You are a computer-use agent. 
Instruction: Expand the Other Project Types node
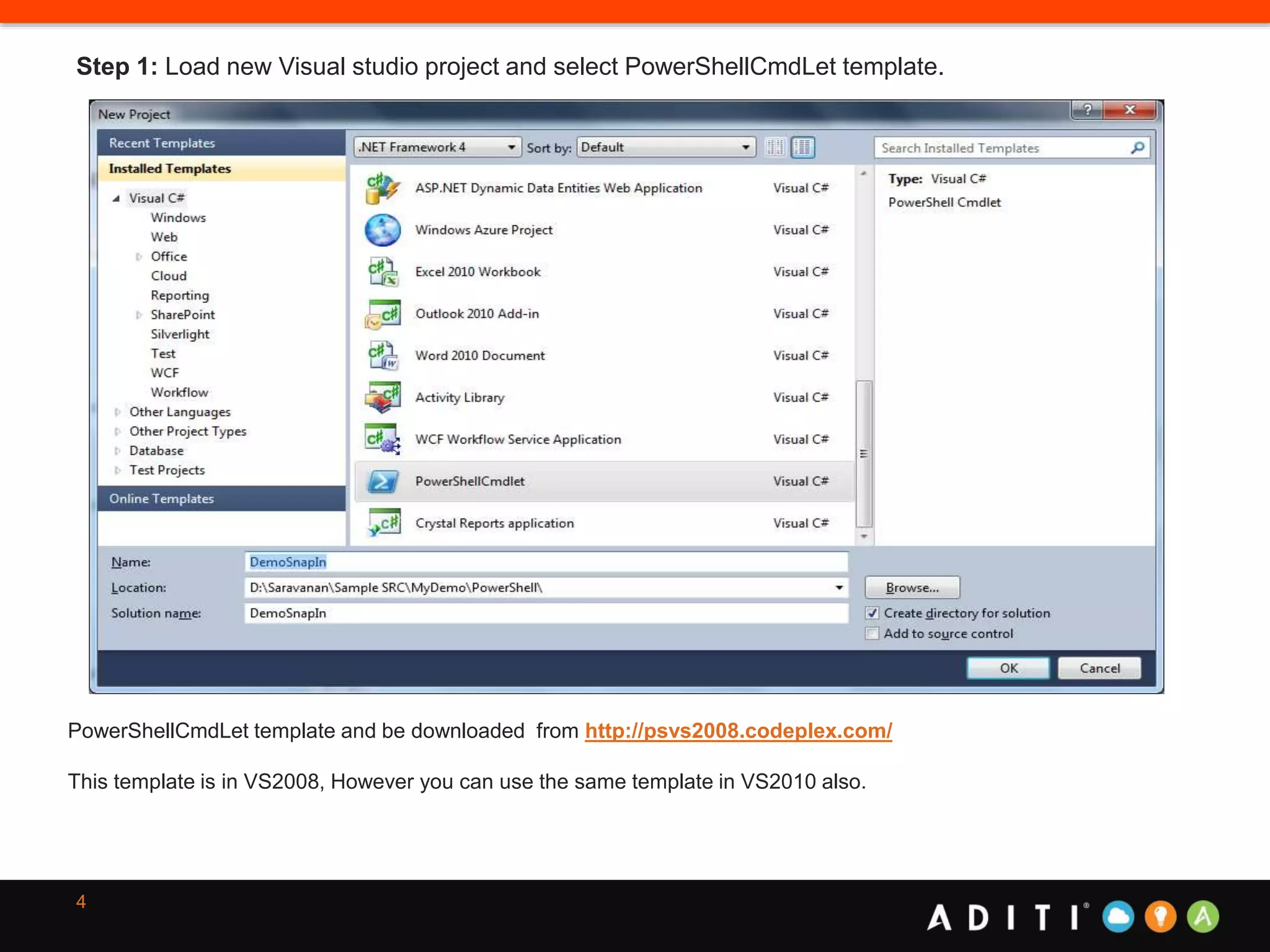click(x=117, y=431)
